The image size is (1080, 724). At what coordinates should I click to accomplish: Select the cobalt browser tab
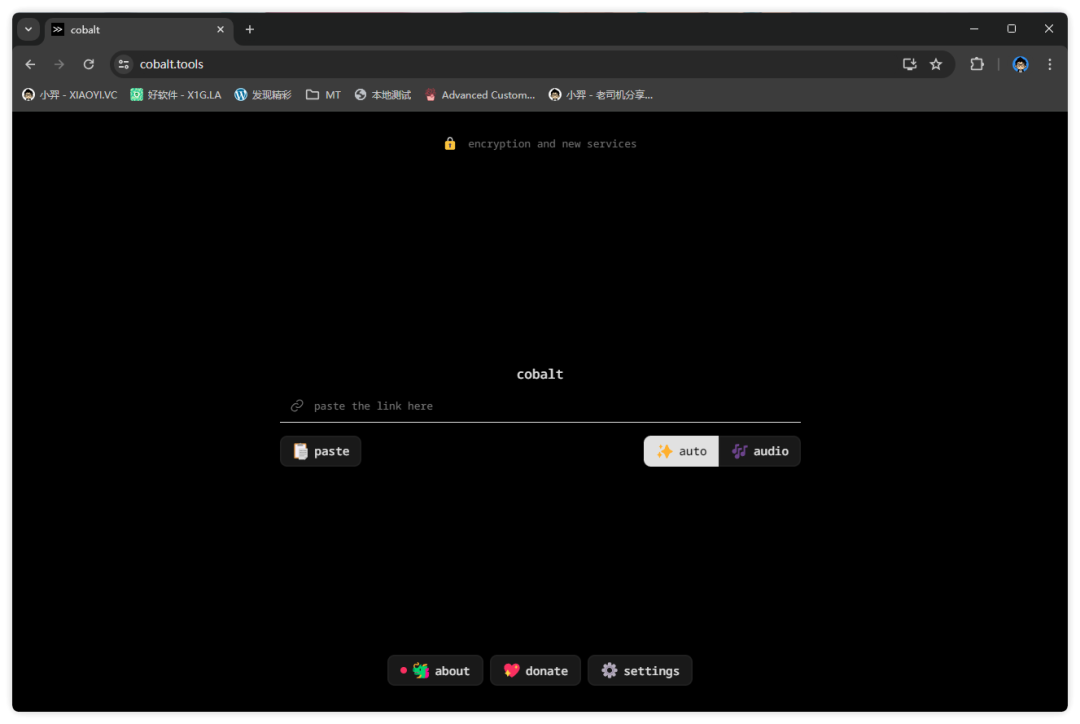[138, 30]
